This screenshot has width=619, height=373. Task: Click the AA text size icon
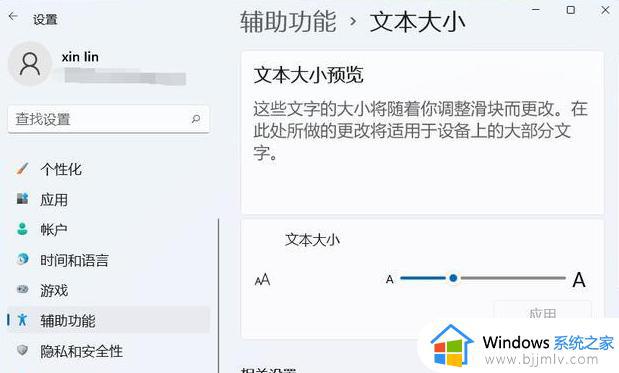263,279
